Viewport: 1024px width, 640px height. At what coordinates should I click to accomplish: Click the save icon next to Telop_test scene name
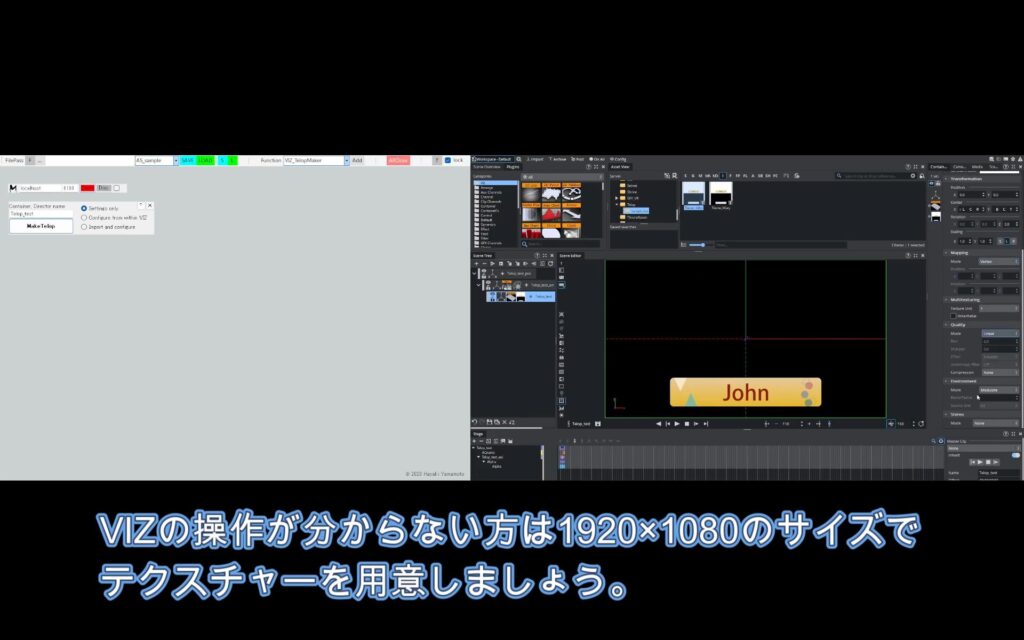(597, 424)
